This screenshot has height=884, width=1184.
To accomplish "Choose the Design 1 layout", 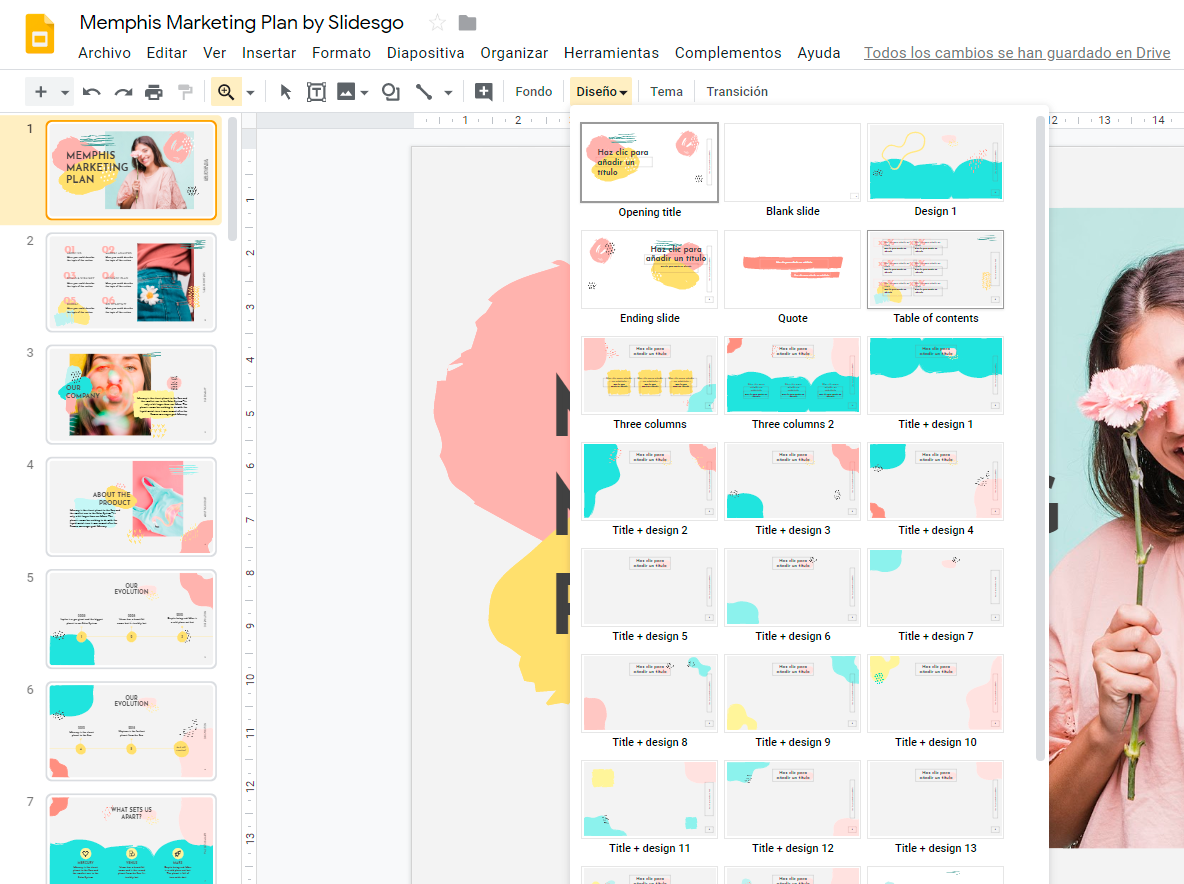I will pyautogui.click(x=936, y=163).
